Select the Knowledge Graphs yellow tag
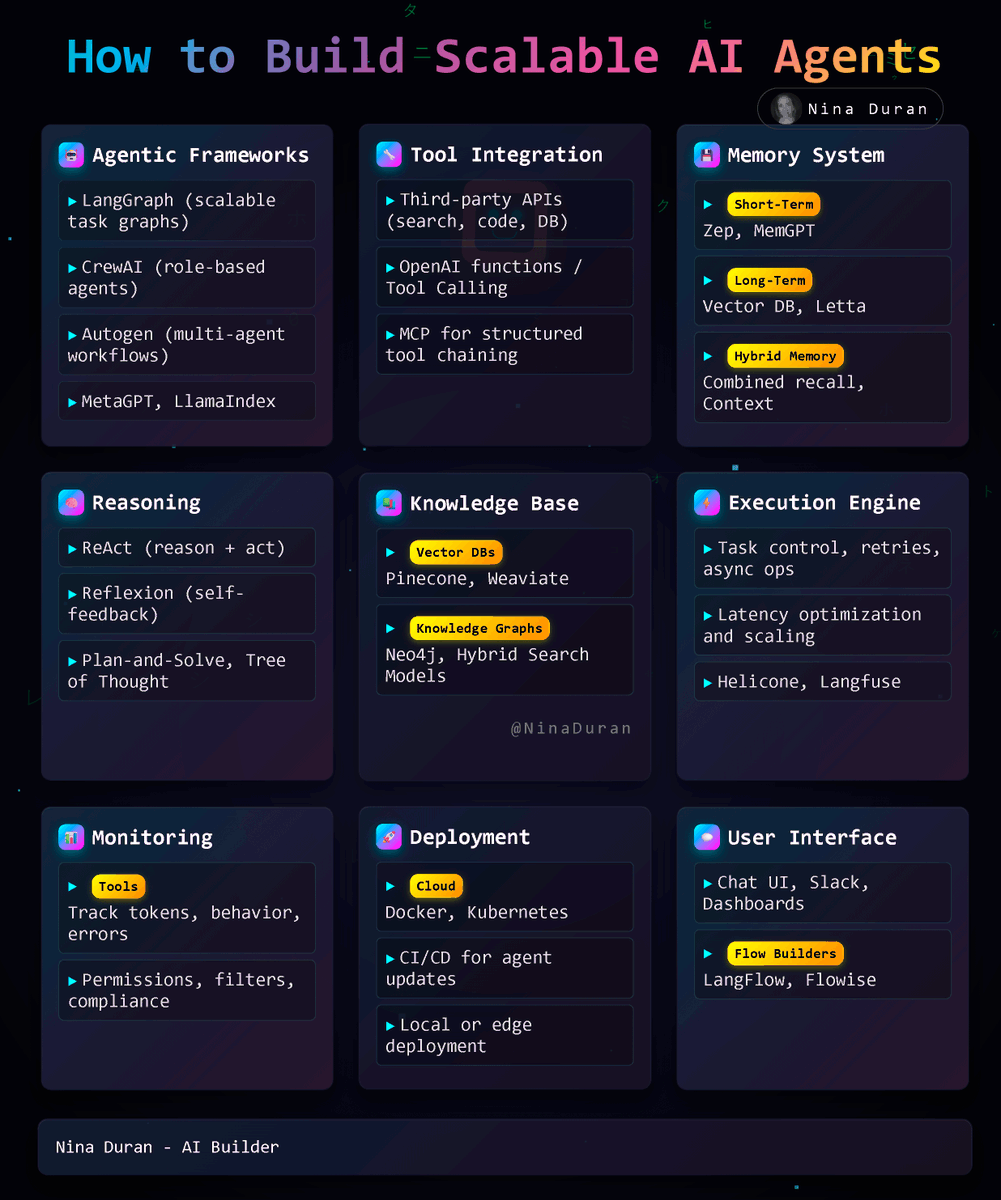This screenshot has width=1001, height=1200. coord(479,629)
